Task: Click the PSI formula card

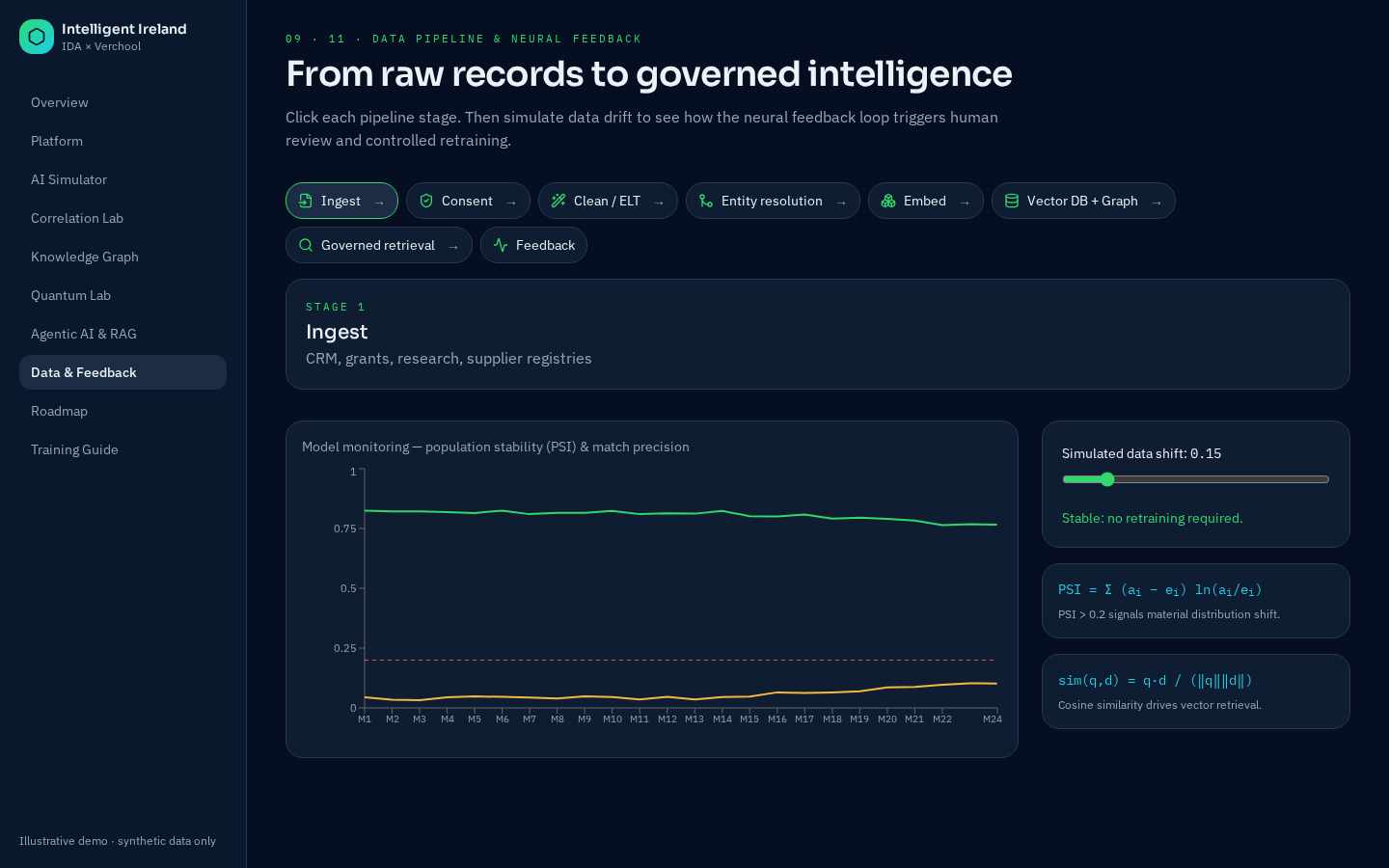Action: (x=1196, y=601)
